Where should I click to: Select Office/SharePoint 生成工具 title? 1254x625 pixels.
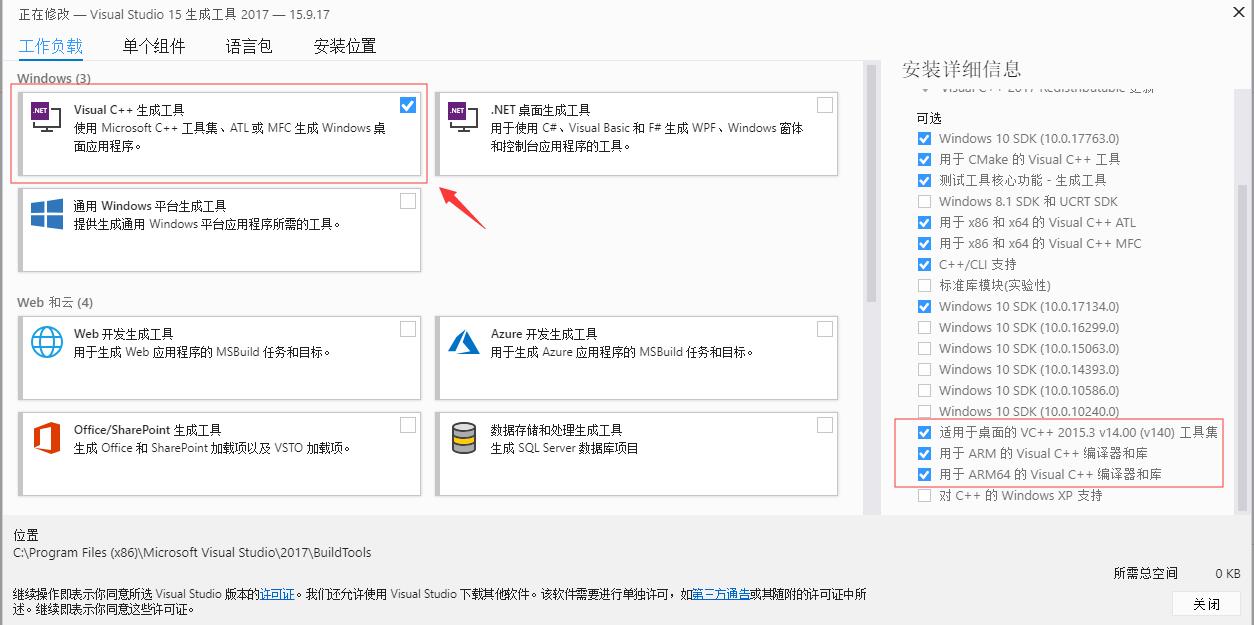(148, 430)
